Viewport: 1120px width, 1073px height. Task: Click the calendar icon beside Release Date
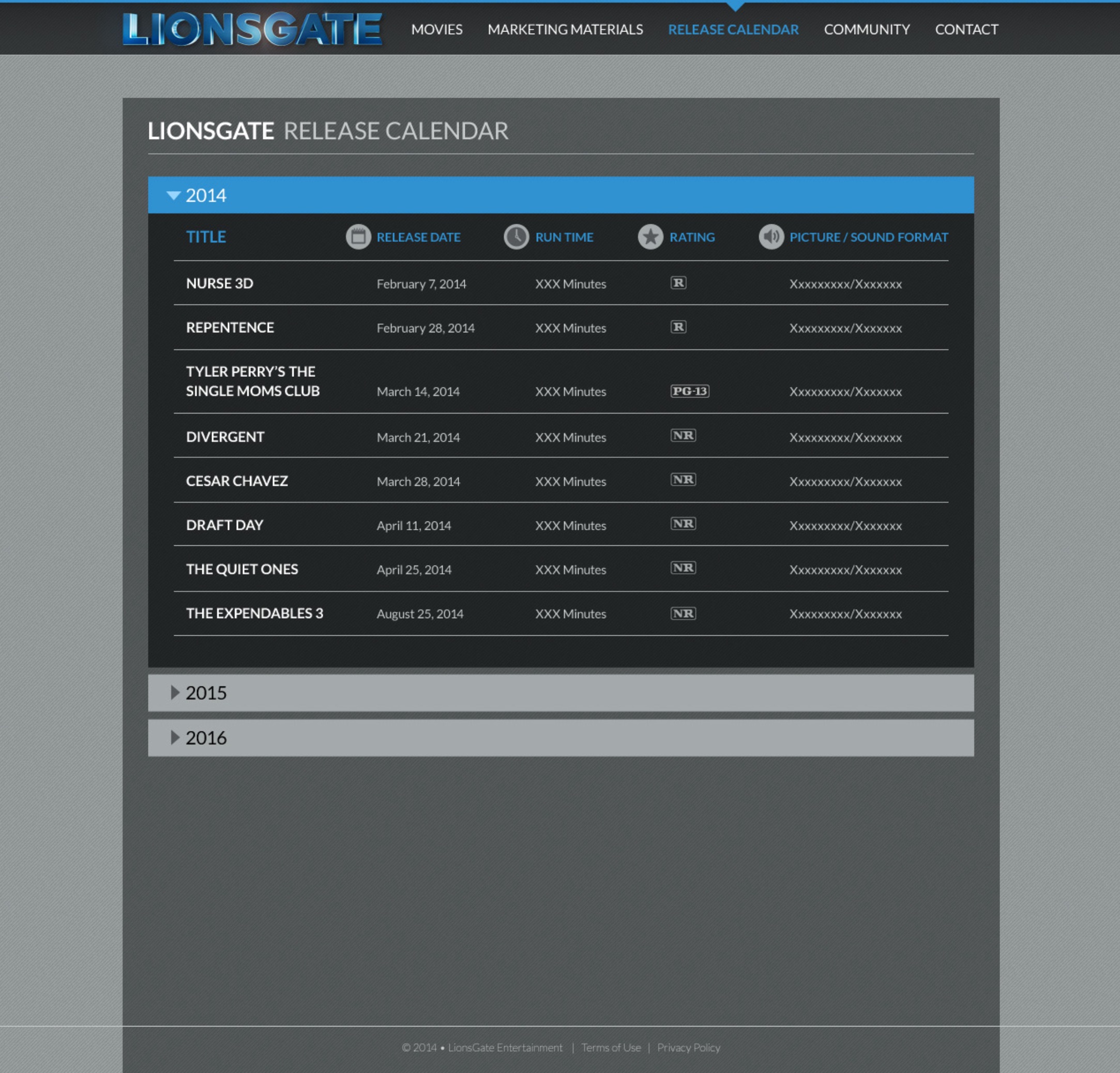pyautogui.click(x=358, y=236)
